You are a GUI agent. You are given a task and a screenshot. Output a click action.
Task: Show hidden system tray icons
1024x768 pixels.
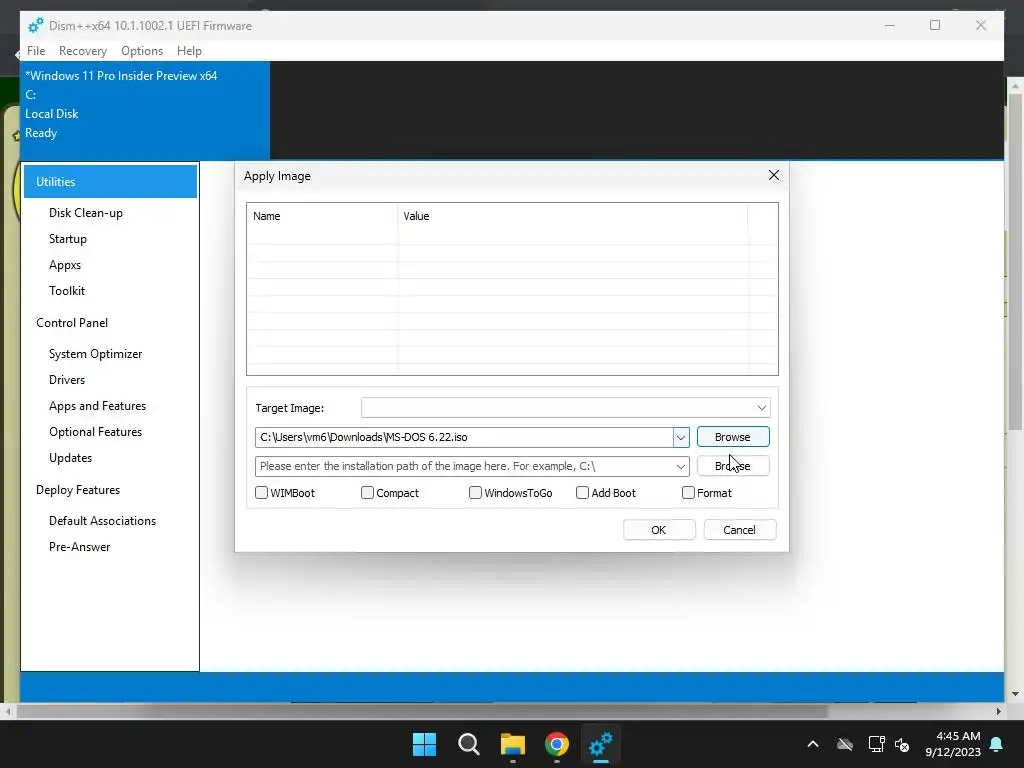tap(813, 744)
